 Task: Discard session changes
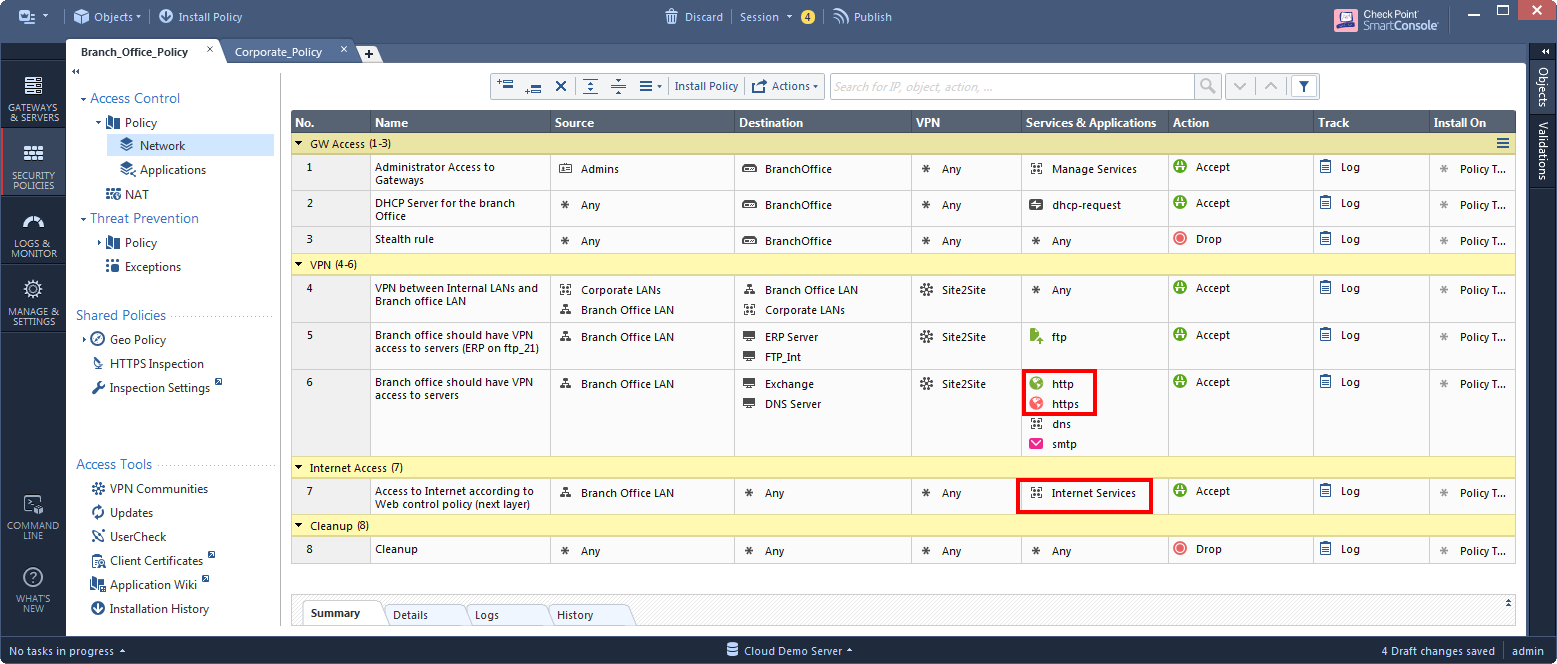pos(694,16)
